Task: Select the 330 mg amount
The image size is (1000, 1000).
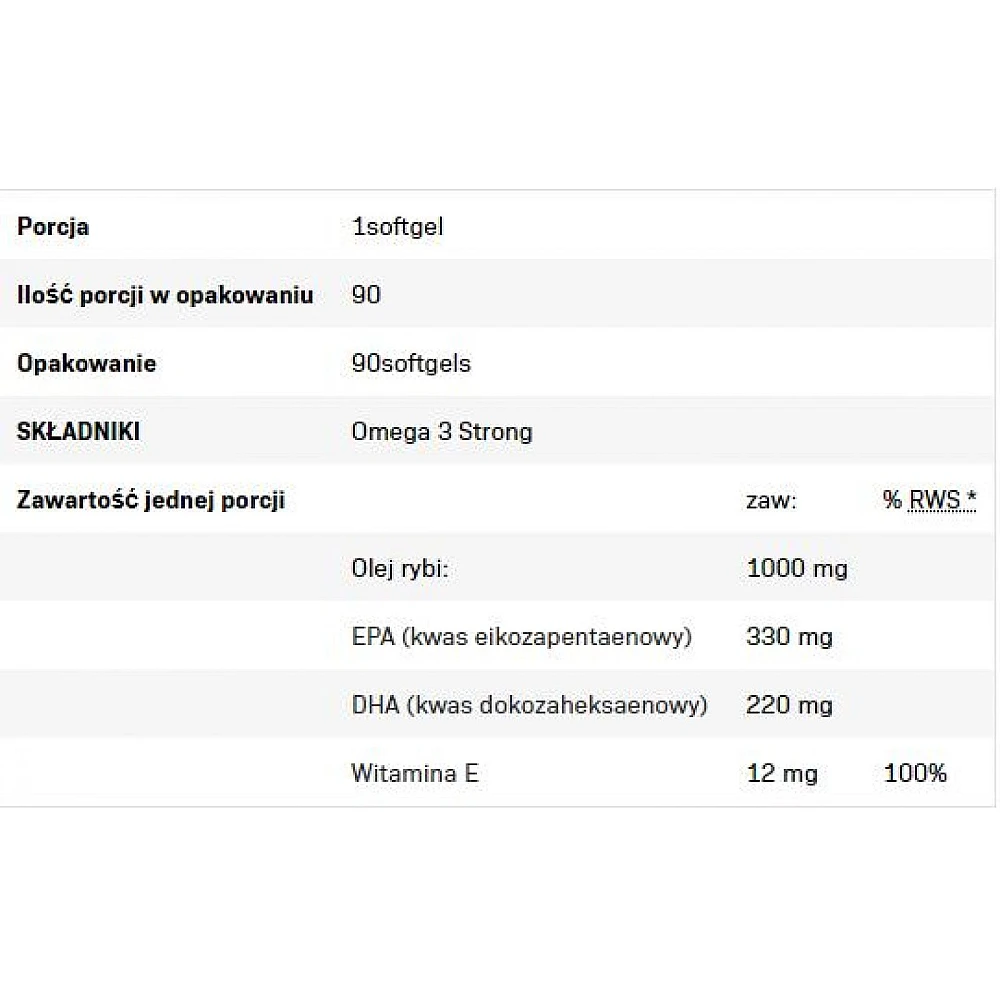Action: pyautogui.click(x=789, y=637)
